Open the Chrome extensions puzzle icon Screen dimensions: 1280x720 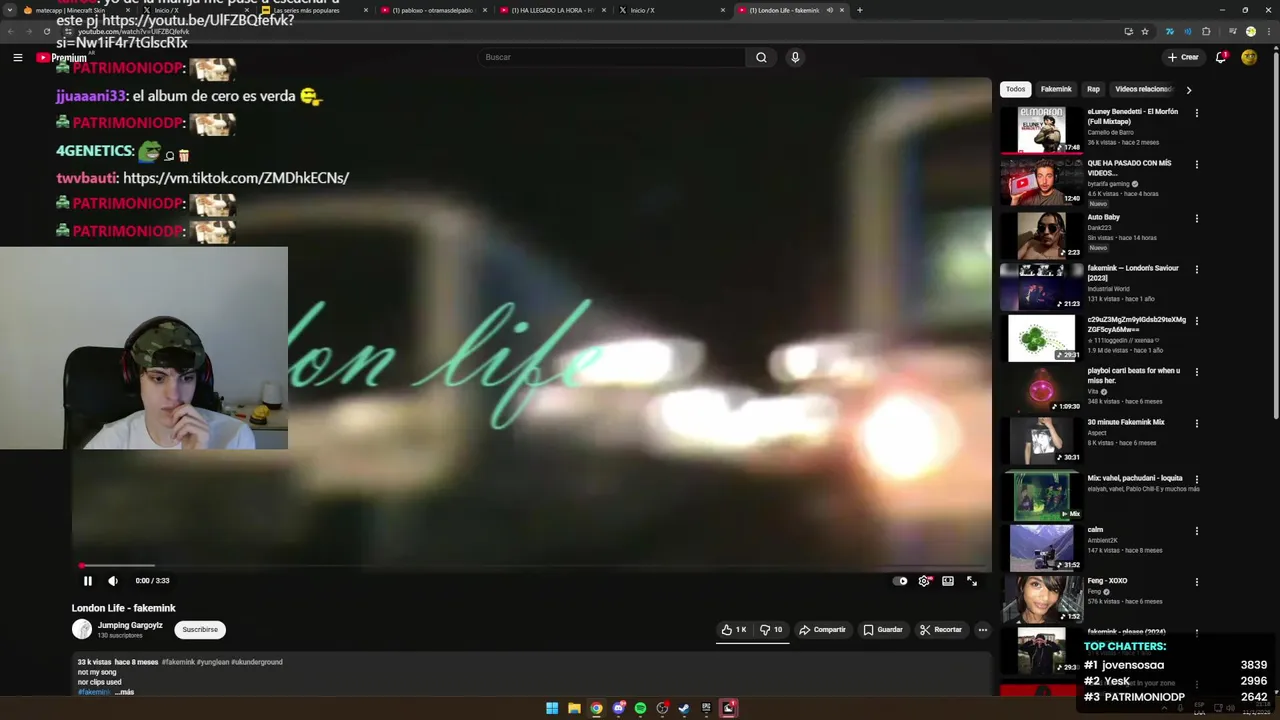pos(1206,31)
